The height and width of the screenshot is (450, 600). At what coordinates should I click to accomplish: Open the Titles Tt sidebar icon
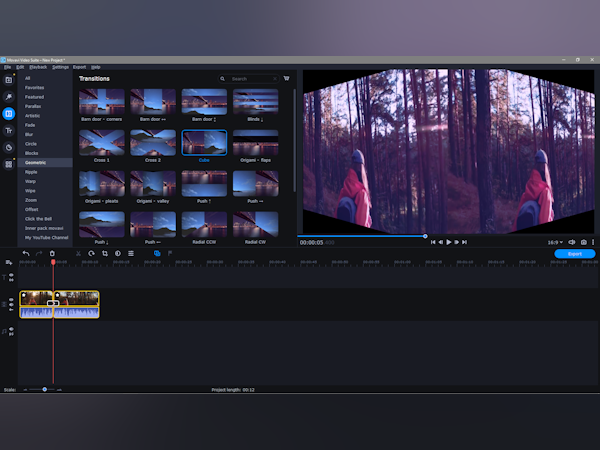8,130
